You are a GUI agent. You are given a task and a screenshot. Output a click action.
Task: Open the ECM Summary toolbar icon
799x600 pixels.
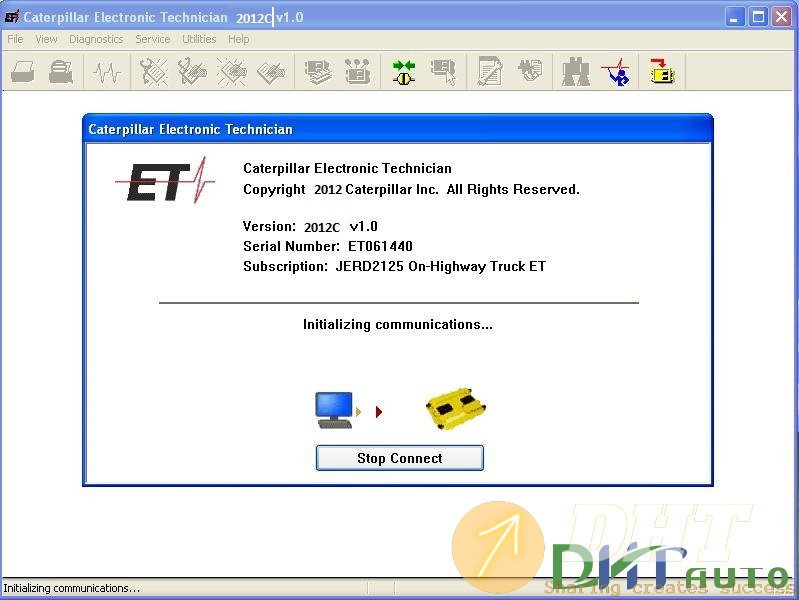318,72
